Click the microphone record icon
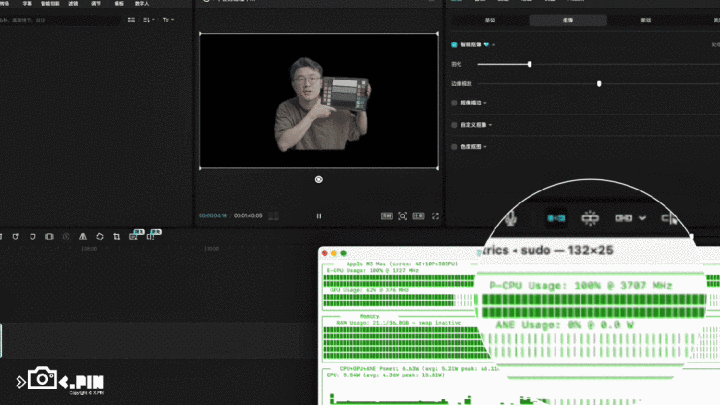Image resolution: width=720 pixels, height=405 pixels. click(x=511, y=217)
